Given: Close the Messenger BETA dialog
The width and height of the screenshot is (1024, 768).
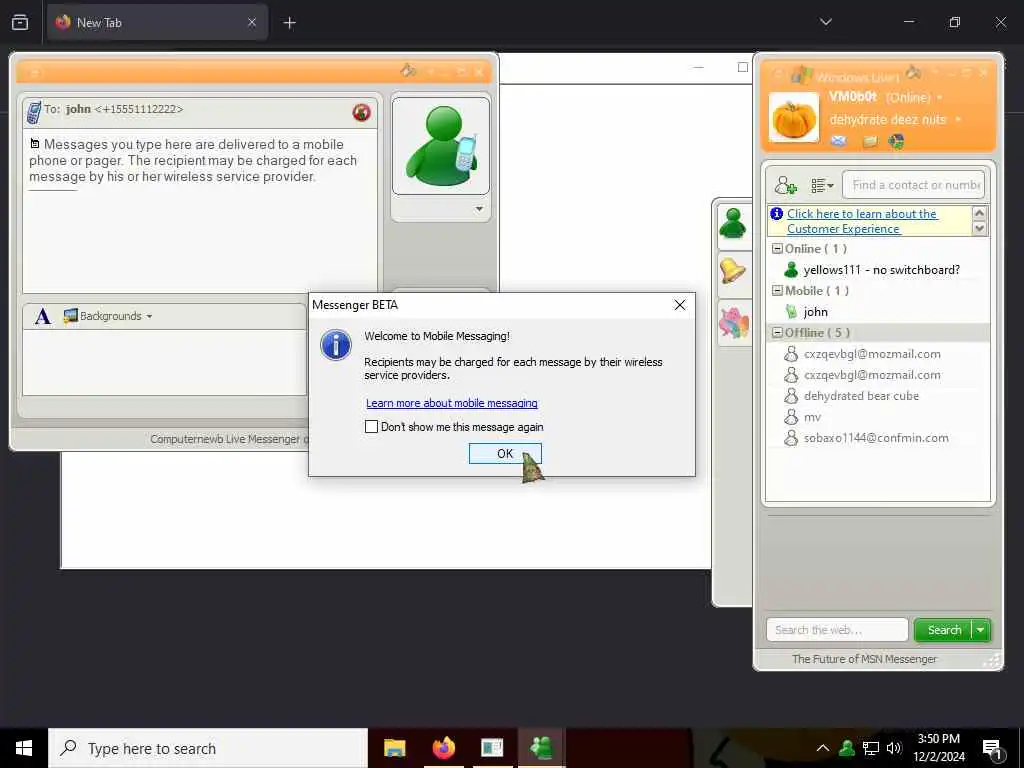Looking at the screenshot, I should click(680, 305).
